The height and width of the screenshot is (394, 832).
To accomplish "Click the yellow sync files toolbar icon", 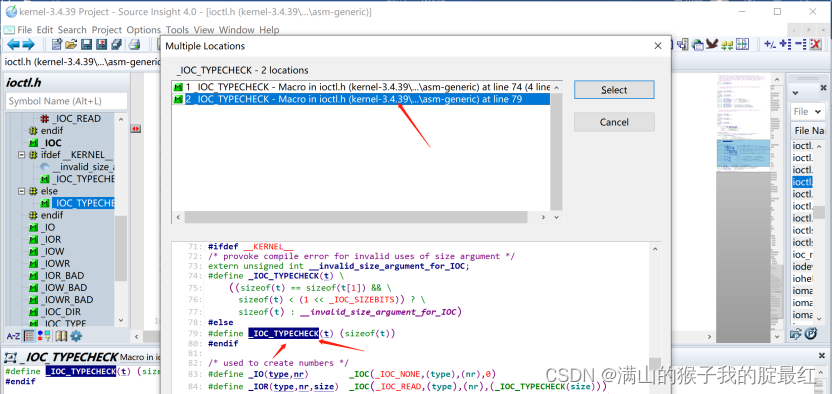I will point(727,45).
